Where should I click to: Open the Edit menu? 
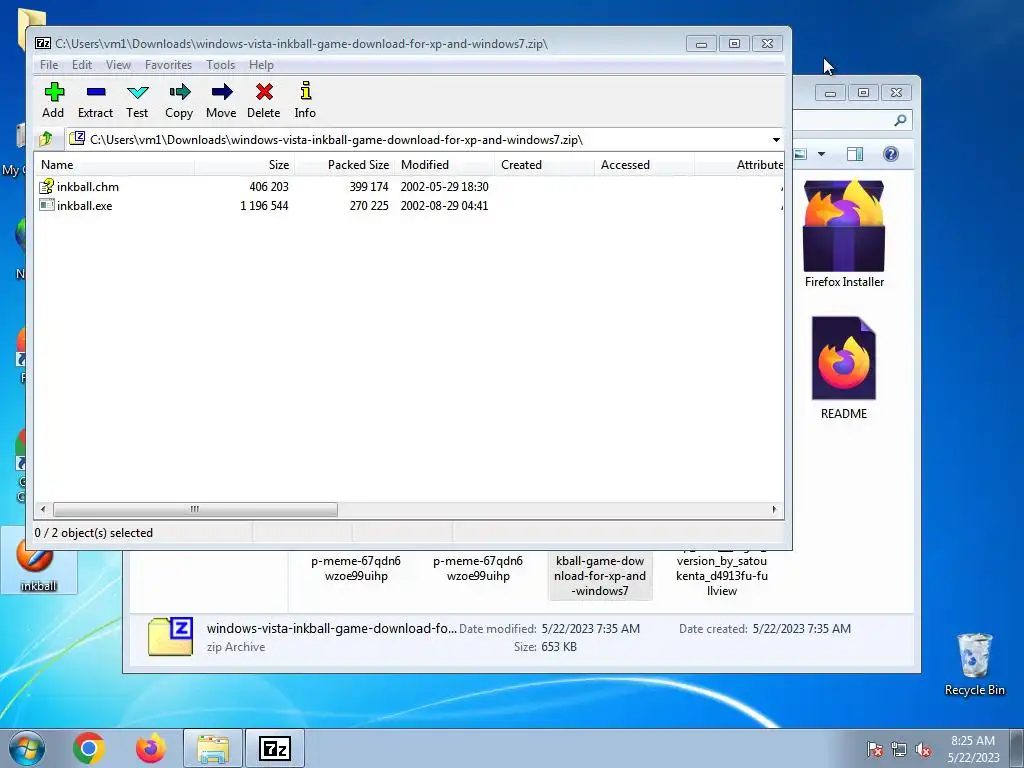point(82,65)
